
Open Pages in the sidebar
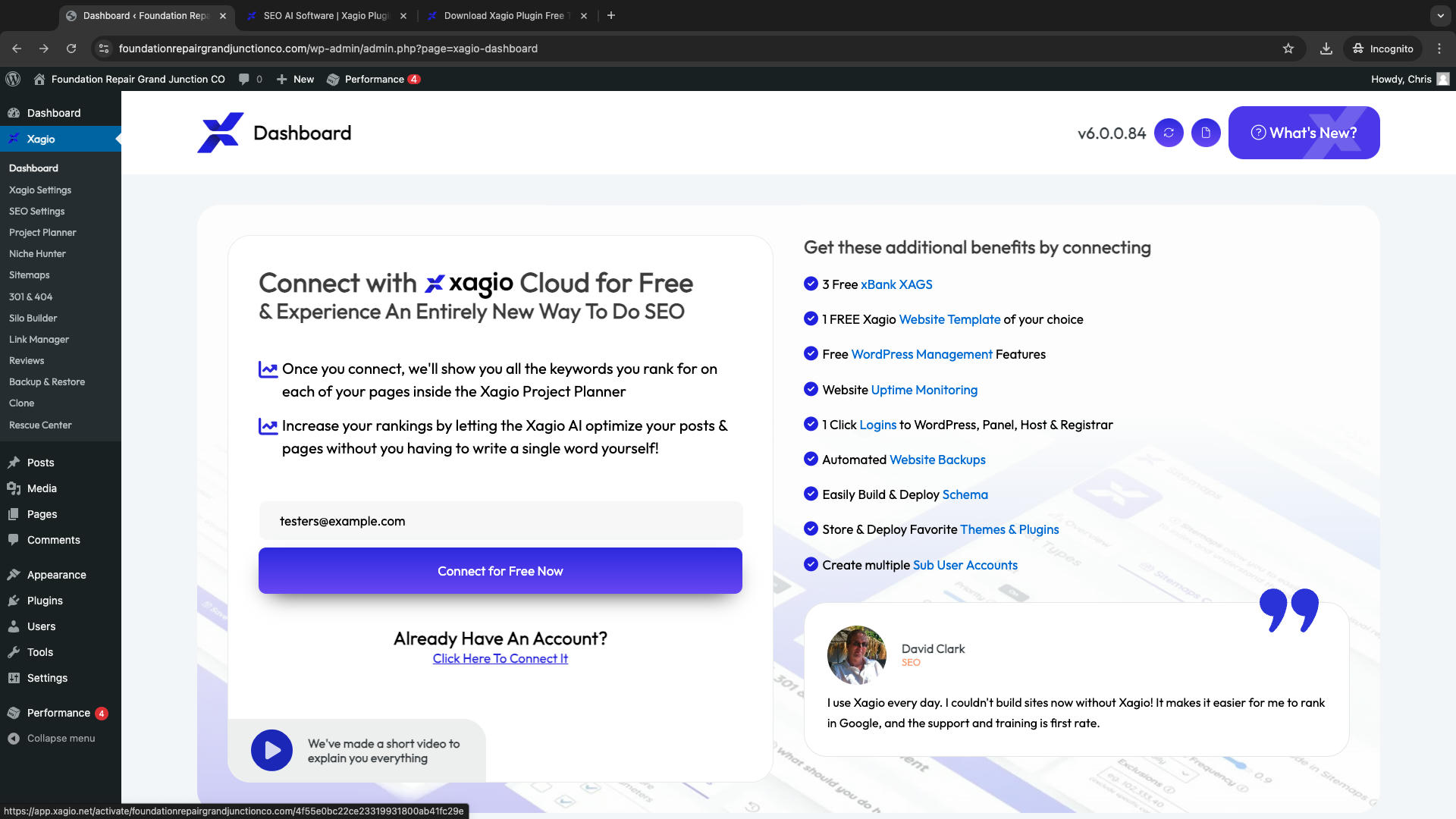[x=61, y=514]
